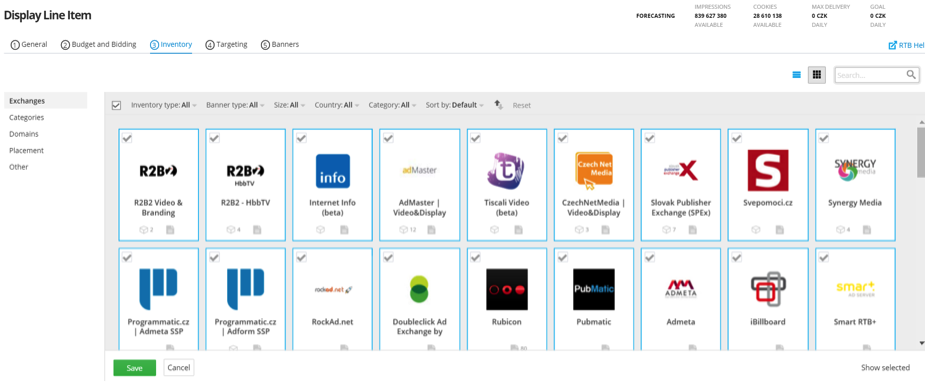
Task: Click the Cancel button
Action: pos(179,368)
